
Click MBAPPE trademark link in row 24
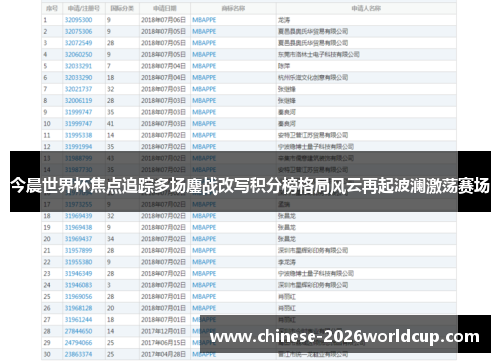204,285
